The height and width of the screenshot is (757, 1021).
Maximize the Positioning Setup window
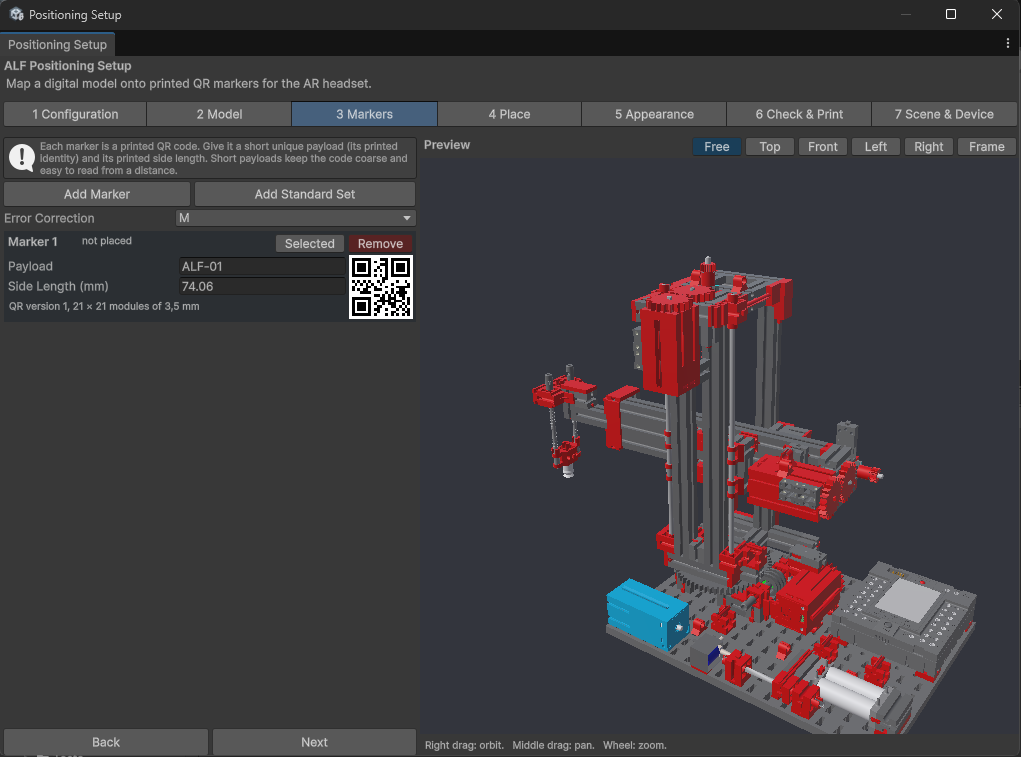(951, 14)
